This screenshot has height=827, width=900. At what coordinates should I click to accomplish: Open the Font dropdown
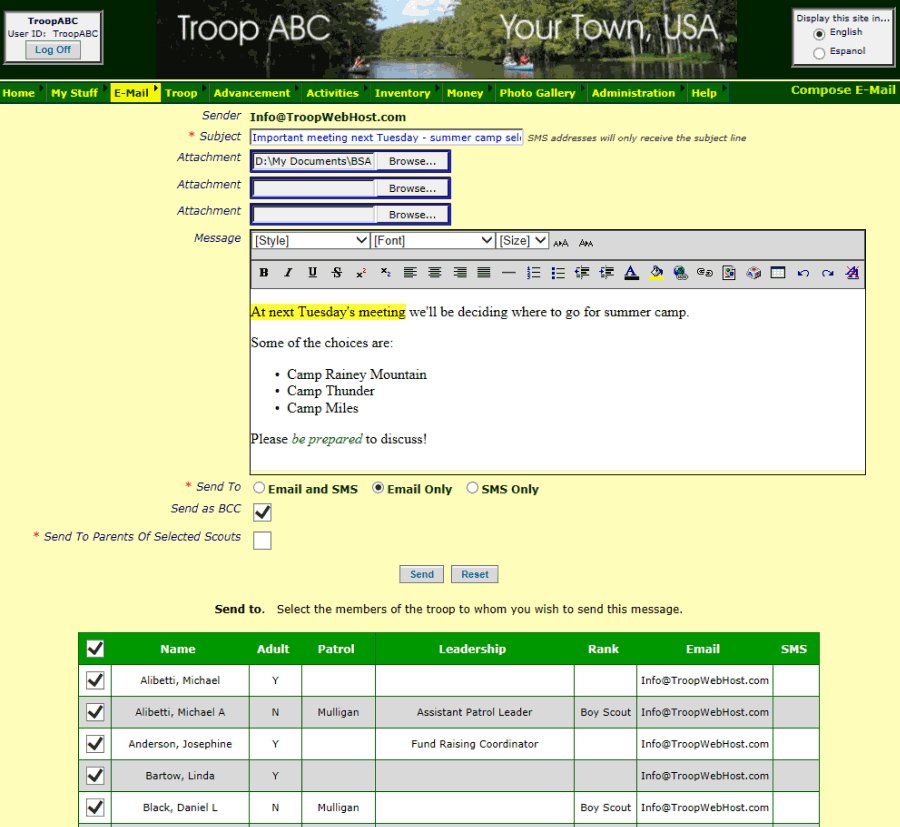click(x=433, y=240)
